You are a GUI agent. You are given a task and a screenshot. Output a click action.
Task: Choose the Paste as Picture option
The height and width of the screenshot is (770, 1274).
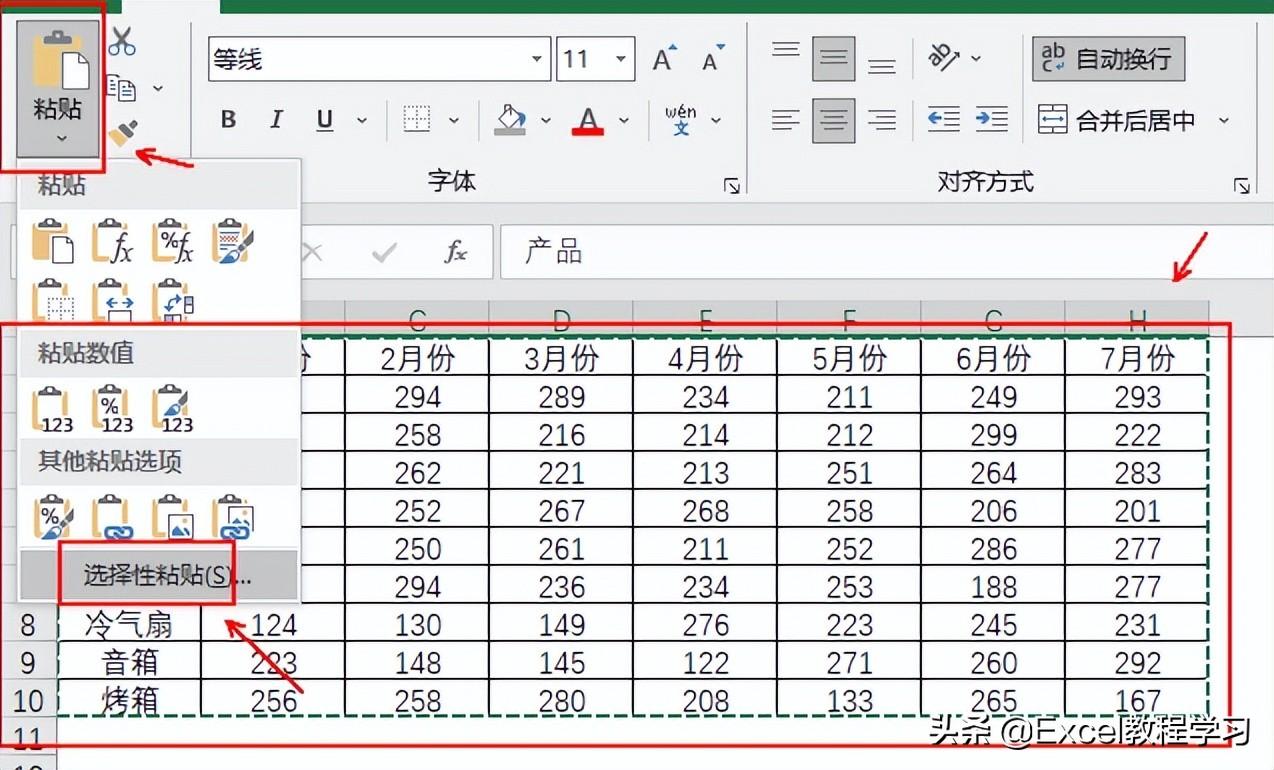pos(173,517)
